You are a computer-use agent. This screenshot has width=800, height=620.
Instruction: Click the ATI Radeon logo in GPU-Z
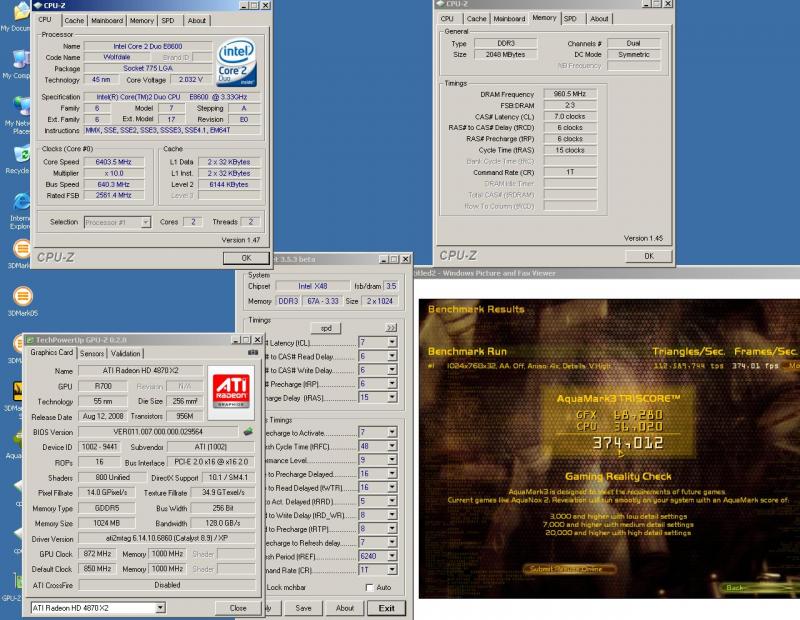click(231, 391)
